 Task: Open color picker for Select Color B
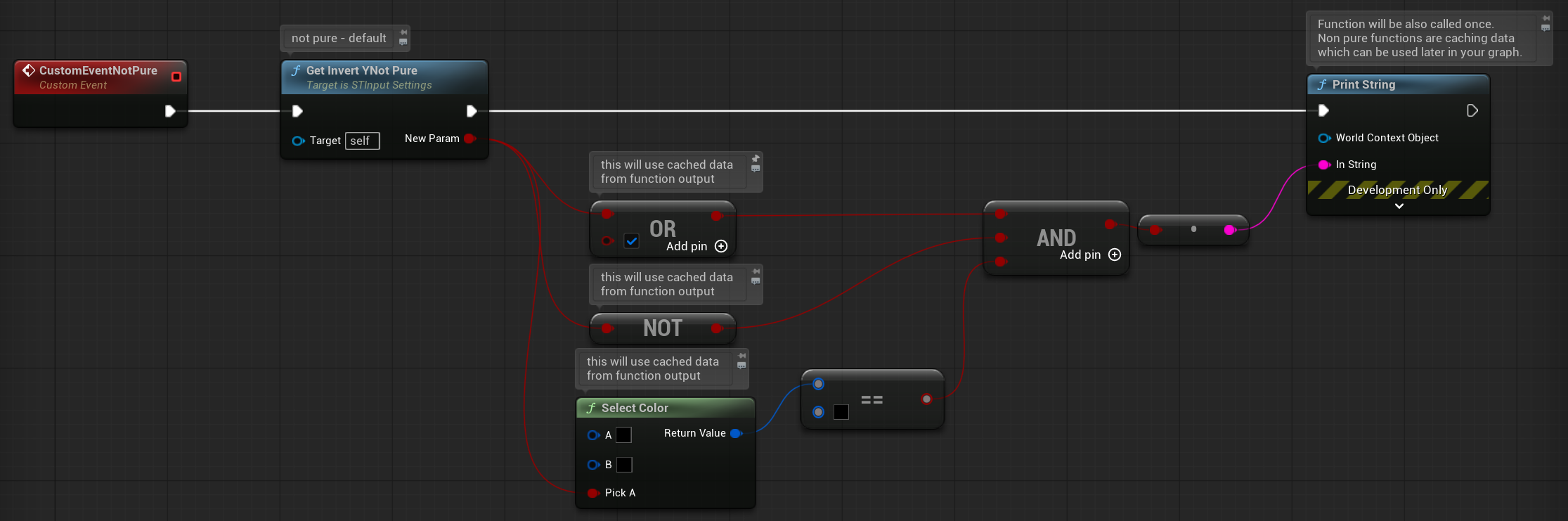(624, 465)
